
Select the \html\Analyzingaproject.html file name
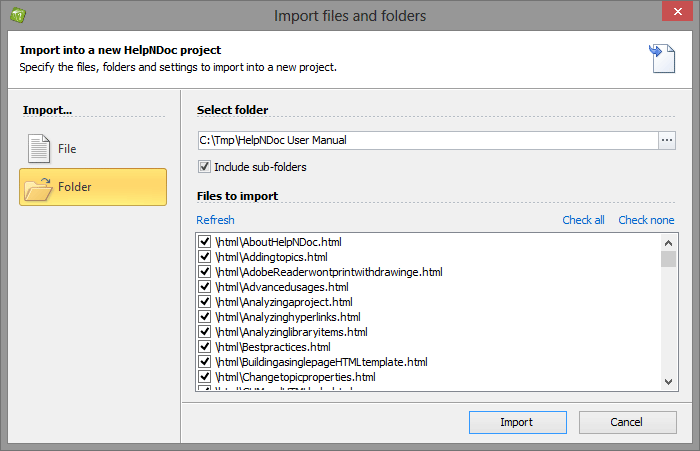(x=283, y=302)
